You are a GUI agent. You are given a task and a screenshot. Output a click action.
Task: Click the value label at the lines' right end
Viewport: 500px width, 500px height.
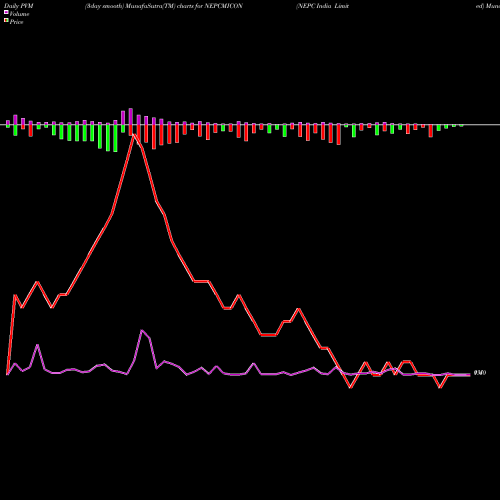(480, 373)
